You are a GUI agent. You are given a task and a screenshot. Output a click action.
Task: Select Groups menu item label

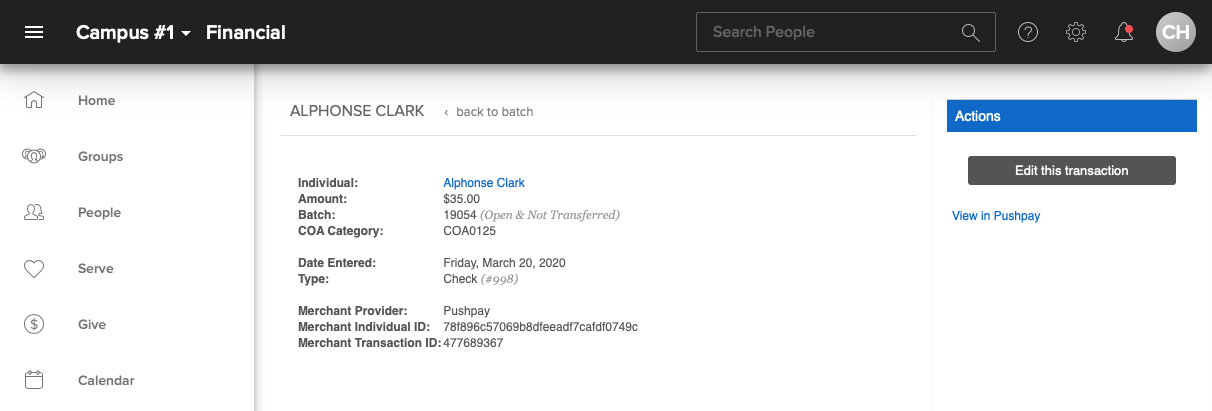pos(101,156)
